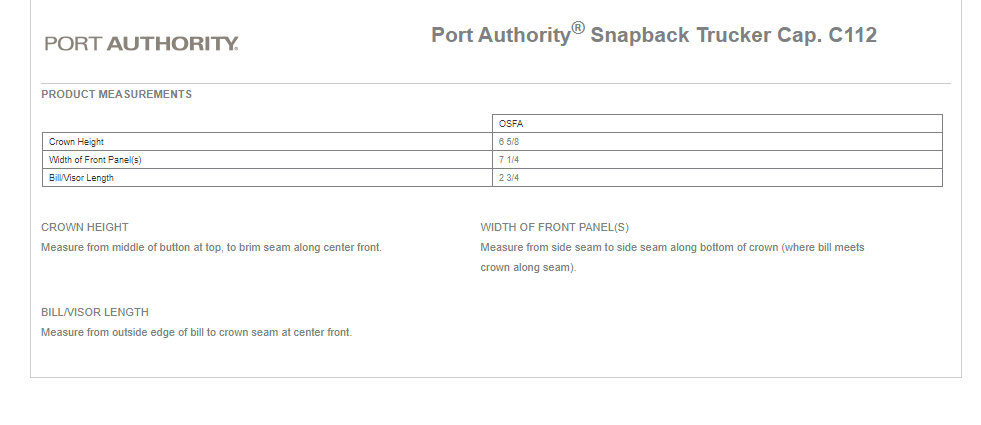Click the registered trademark symbol in title
Viewport: 981px width, 425px height.
coord(578,28)
